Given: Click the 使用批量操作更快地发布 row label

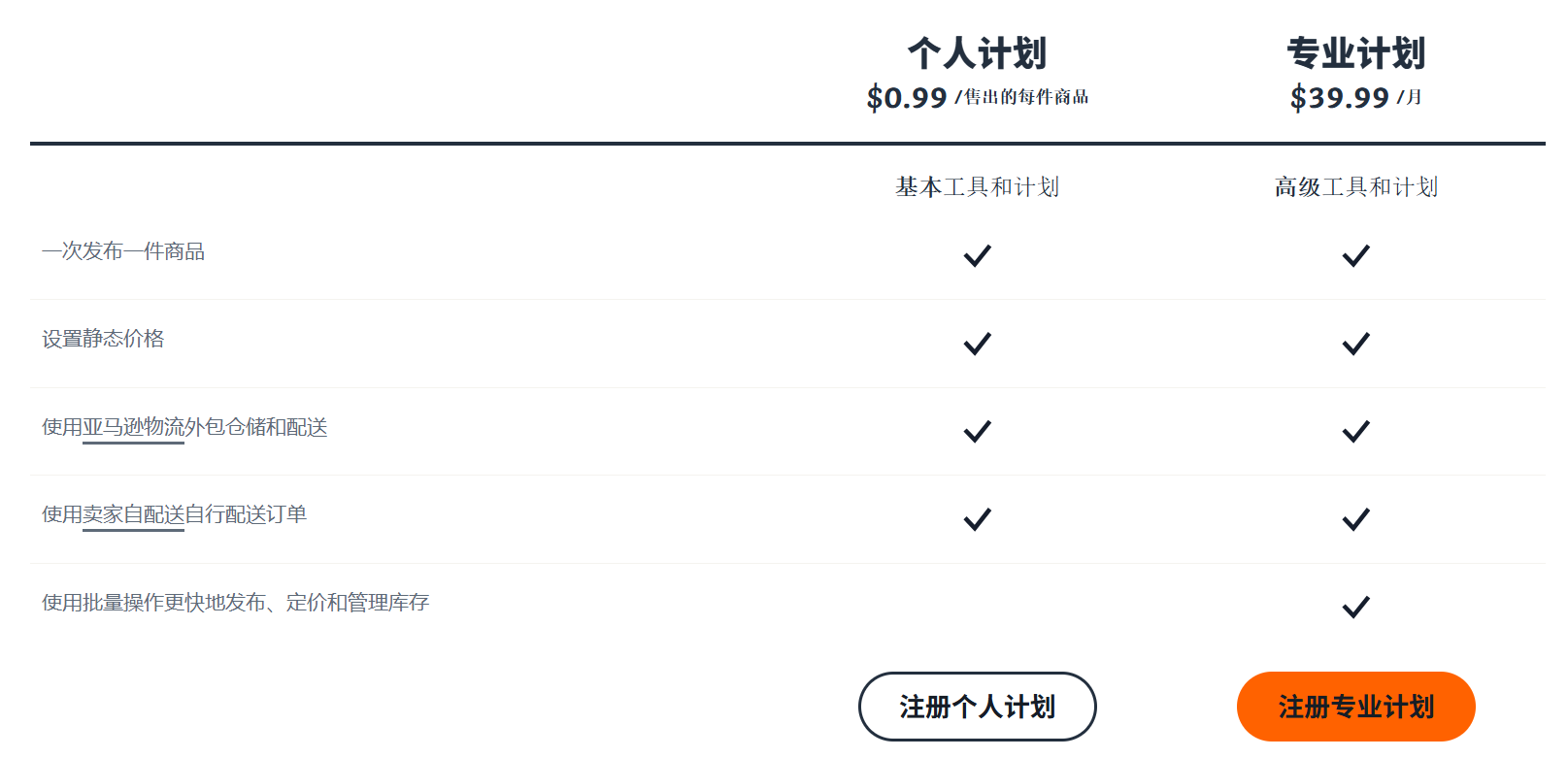Looking at the screenshot, I should (x=239, y=603).
